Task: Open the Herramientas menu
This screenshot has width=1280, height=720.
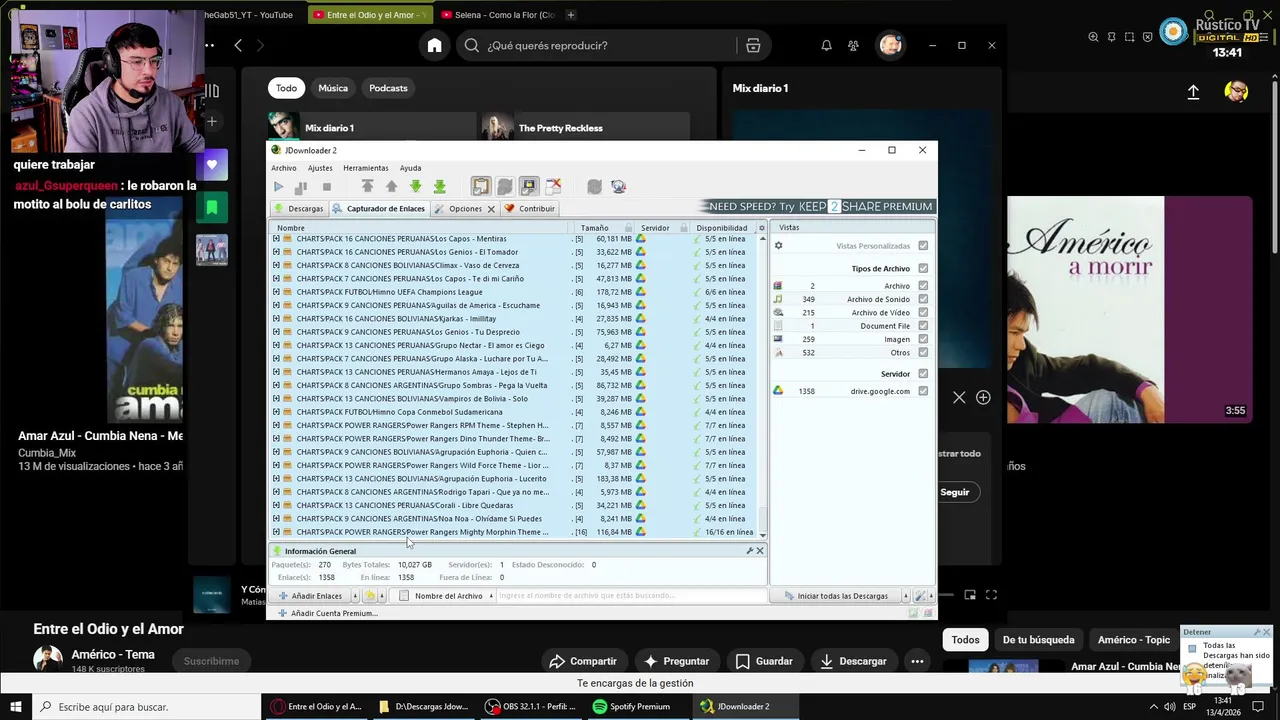Action: tap(366, 168)
